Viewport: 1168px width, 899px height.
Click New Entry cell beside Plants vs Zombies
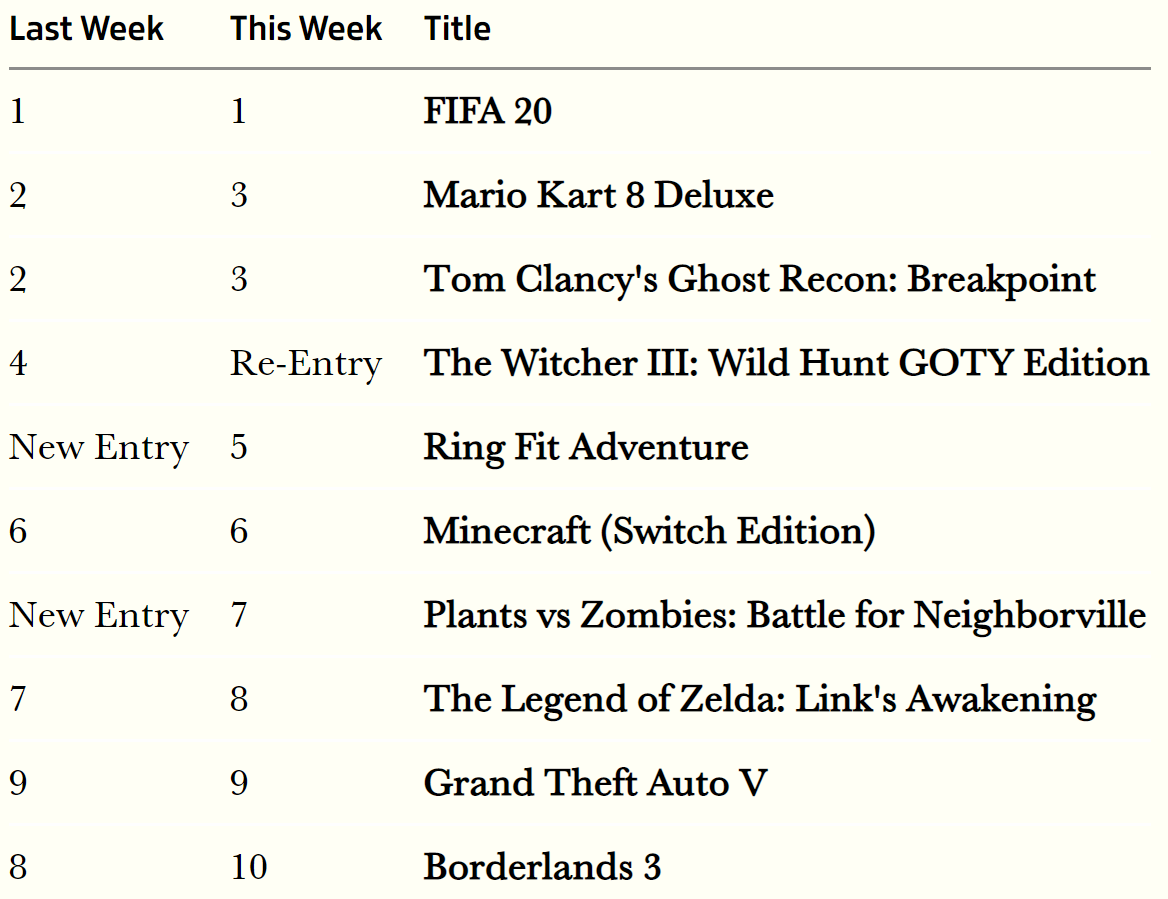99,616
